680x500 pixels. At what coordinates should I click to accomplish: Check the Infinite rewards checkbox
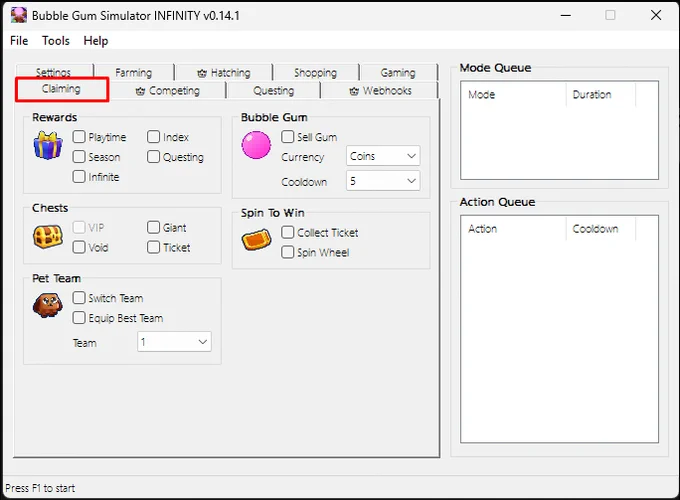(x=79, y=176)
